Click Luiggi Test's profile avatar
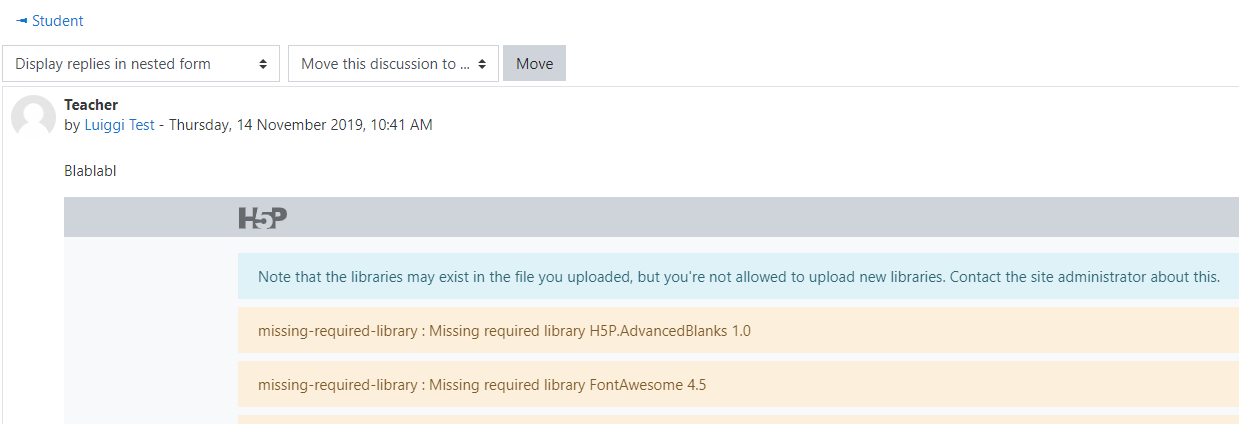Viewport: 1239px width, 424px height. point(33,118)
